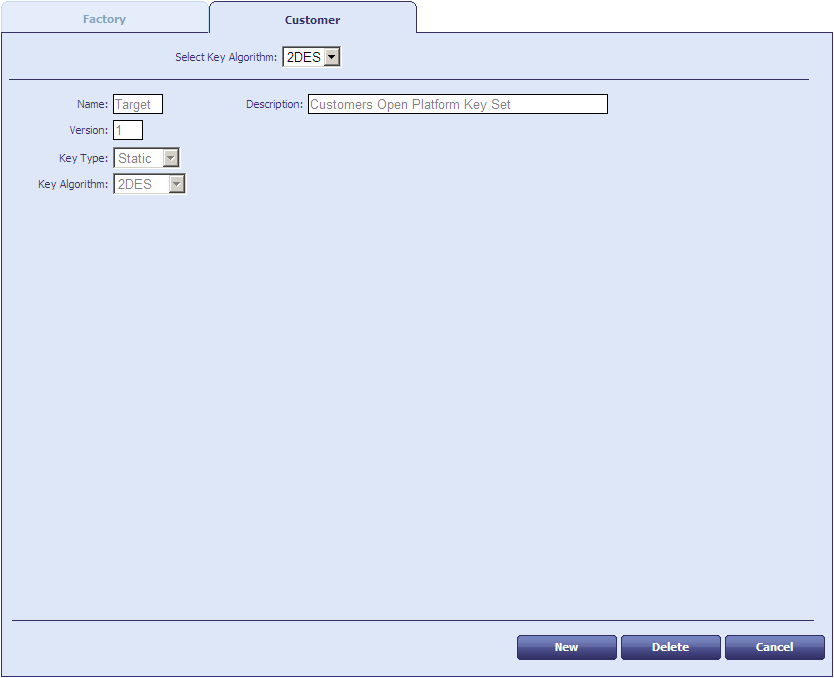Image resolution: width=834 pixels, height=678 pixels.
Task: Open the Select Key Algorithm dropdown
Action: (x=312, y=57)
